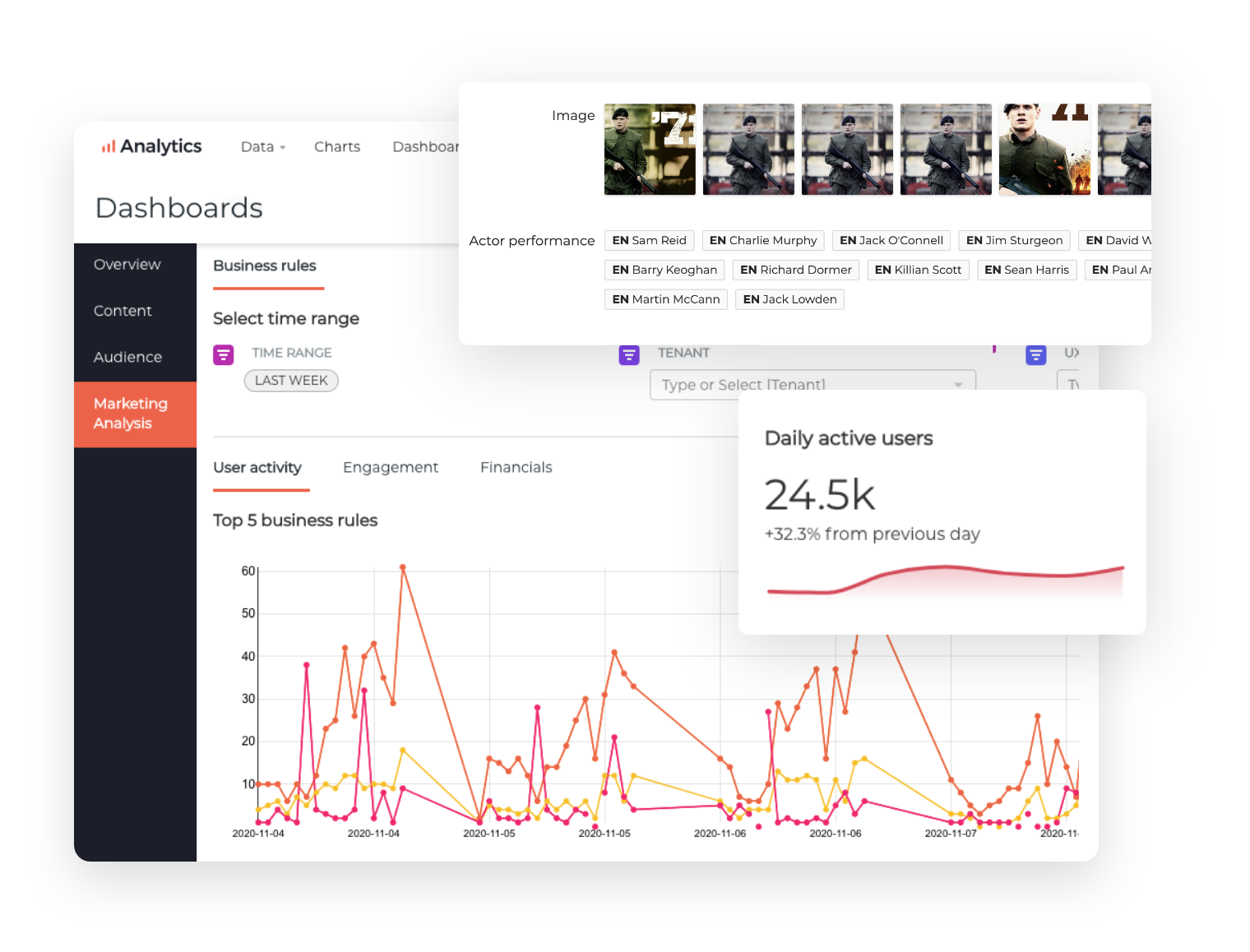Go to Overview in the sidebar
1250x952 pixels.
[x=127, y=265]
